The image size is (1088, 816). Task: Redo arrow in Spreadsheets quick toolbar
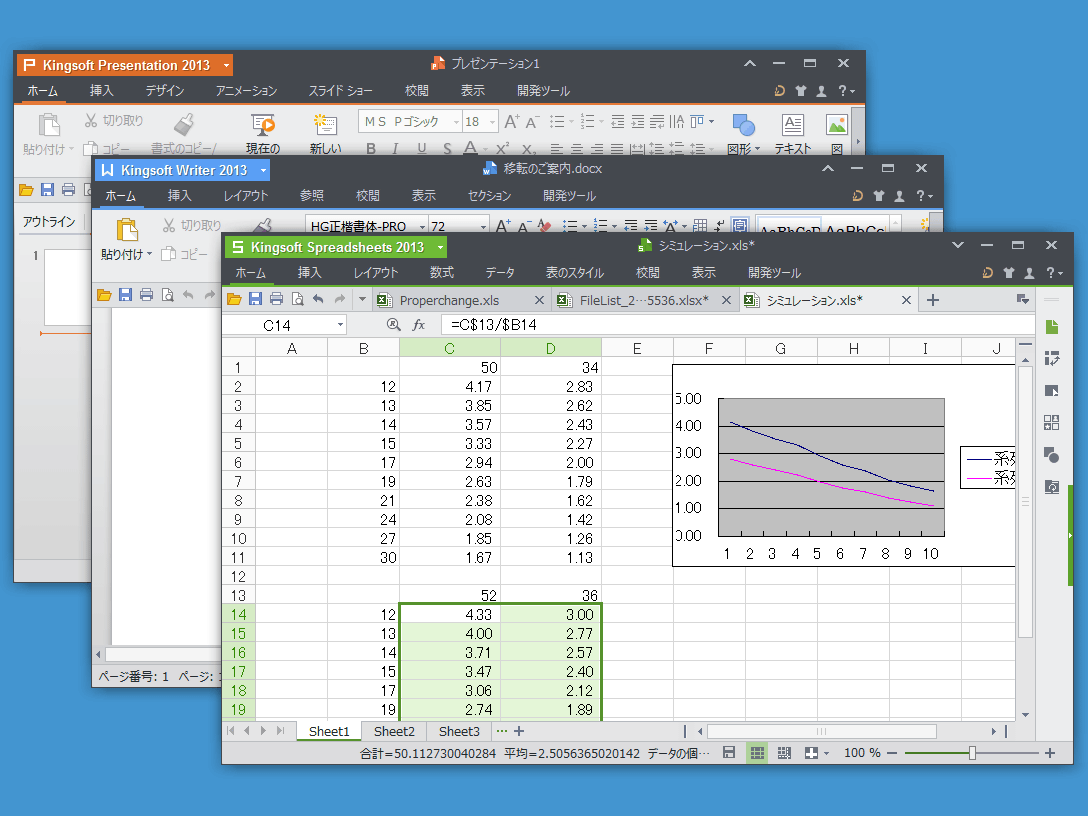[x=339, y=299]
